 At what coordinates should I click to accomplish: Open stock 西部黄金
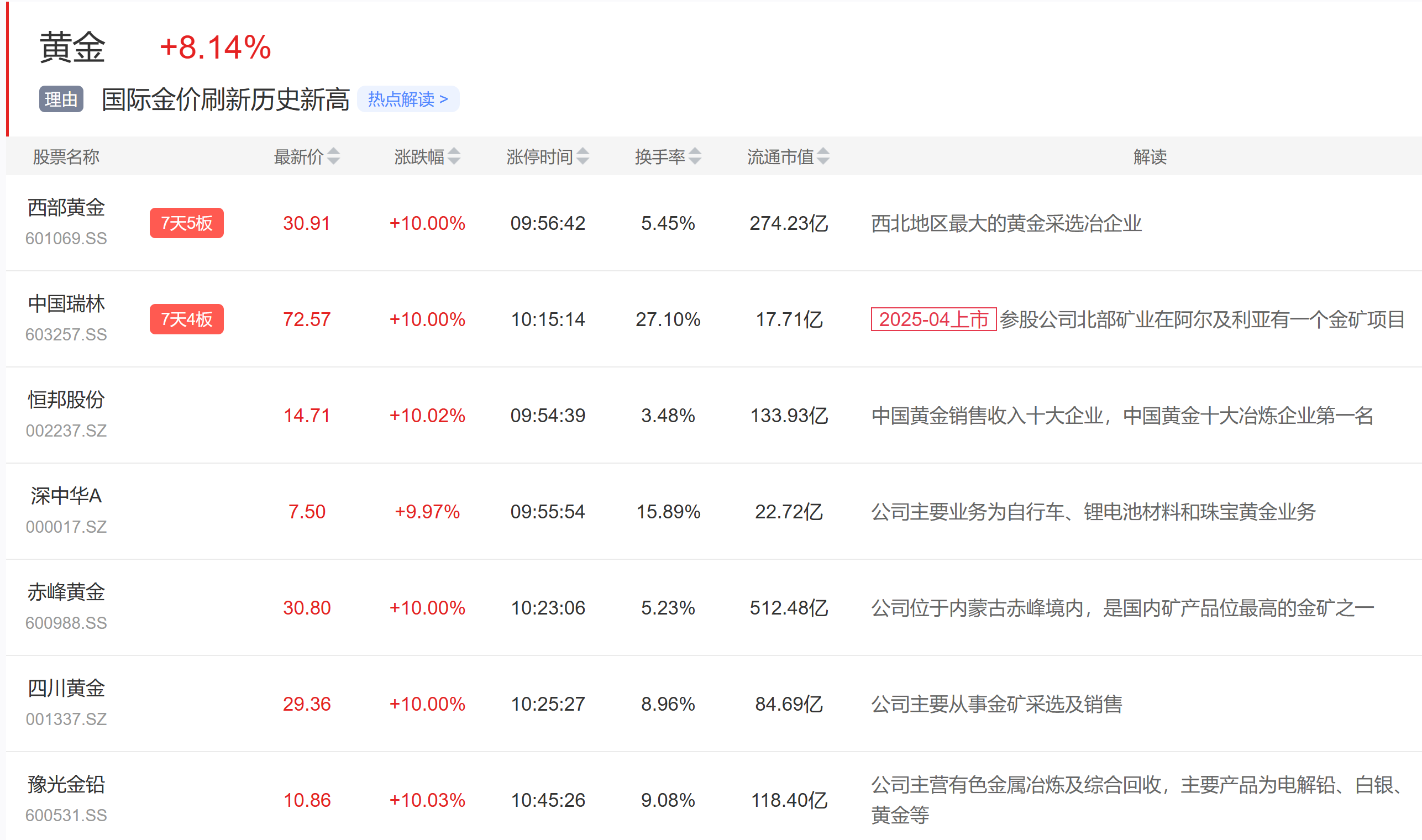(66, 208)
